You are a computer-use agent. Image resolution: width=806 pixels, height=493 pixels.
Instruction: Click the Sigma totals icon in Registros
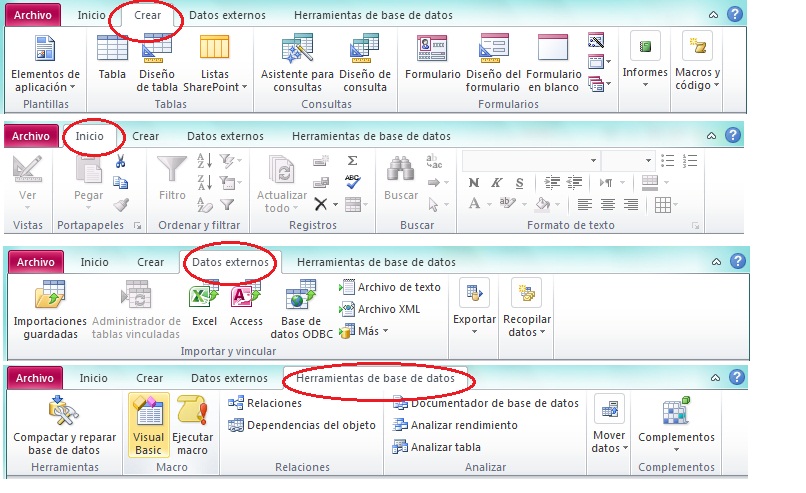pos(352,161)
